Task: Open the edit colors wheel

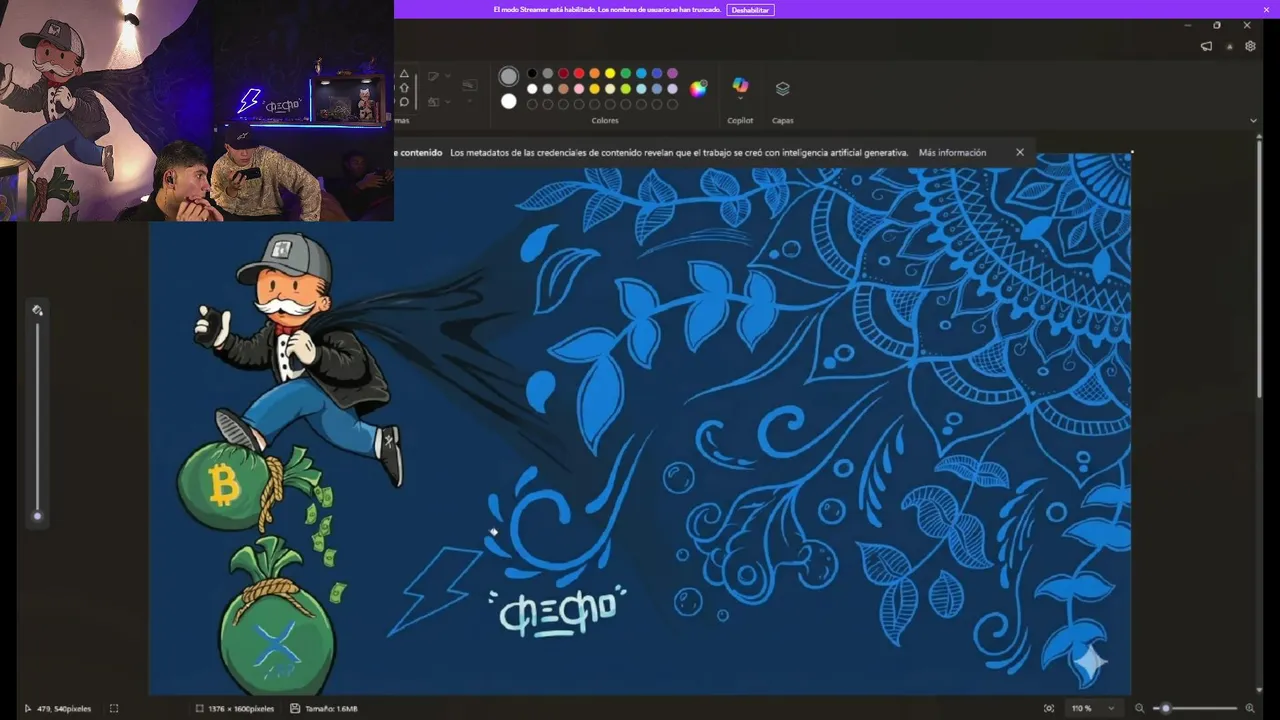Action: coord(698,88)
